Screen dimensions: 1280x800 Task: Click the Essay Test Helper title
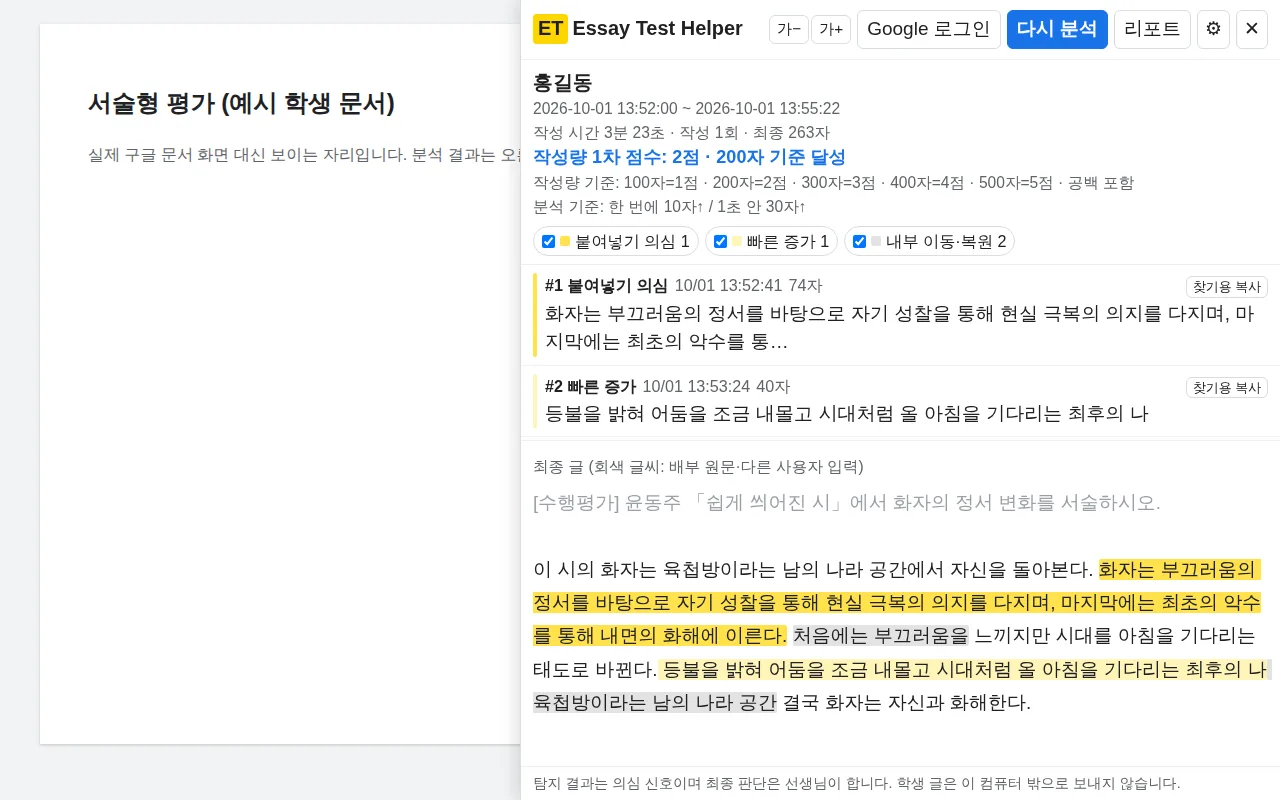(657, 29)
